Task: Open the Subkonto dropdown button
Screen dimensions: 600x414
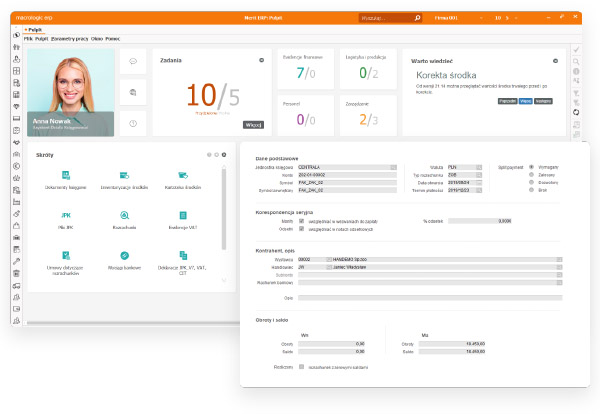Action: (559, 275)
